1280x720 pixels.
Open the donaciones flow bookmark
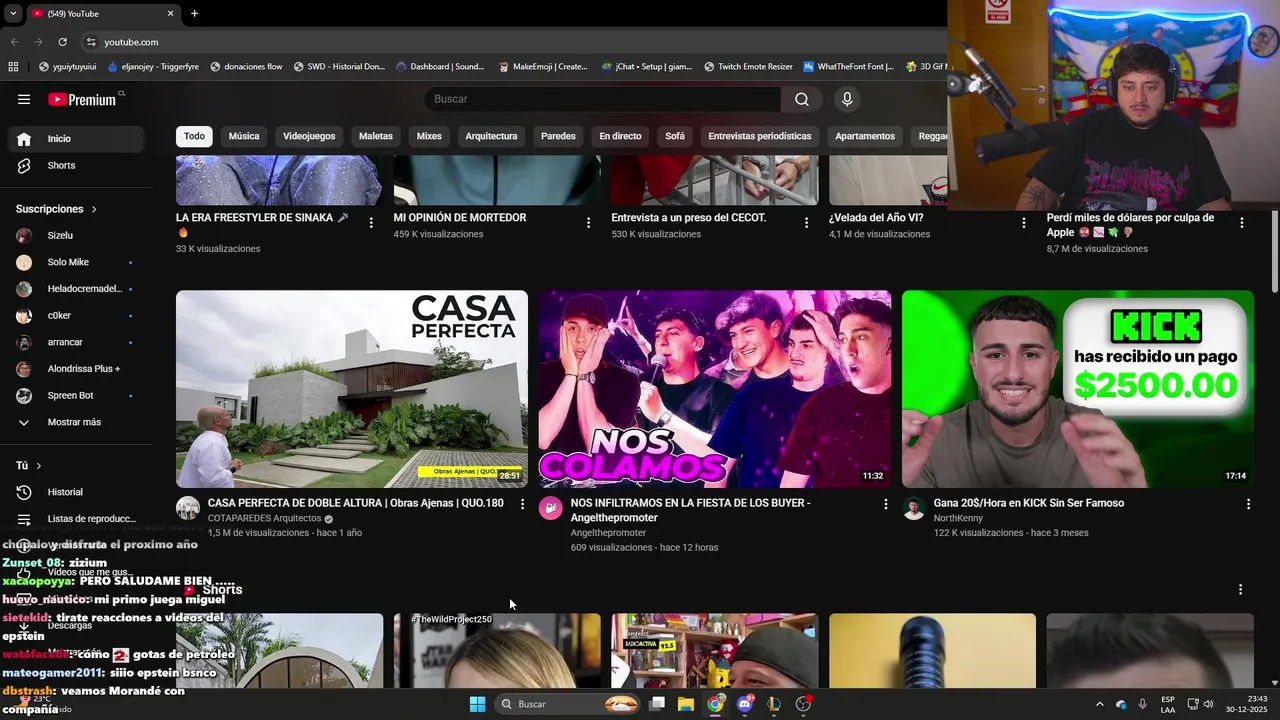pos(245,67)
